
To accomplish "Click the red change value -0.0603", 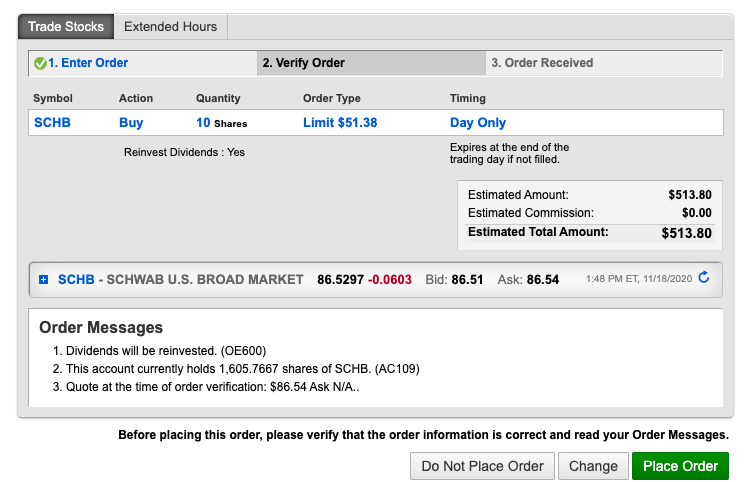I will coord(390,280).
